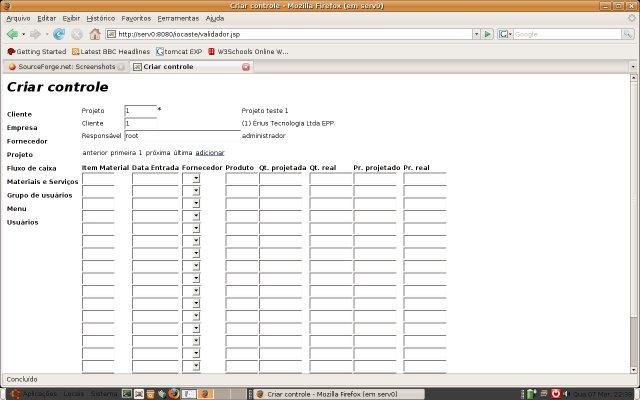Launch Firefox from the panel launcher
640x400 pixels.
tap(173, 394)
